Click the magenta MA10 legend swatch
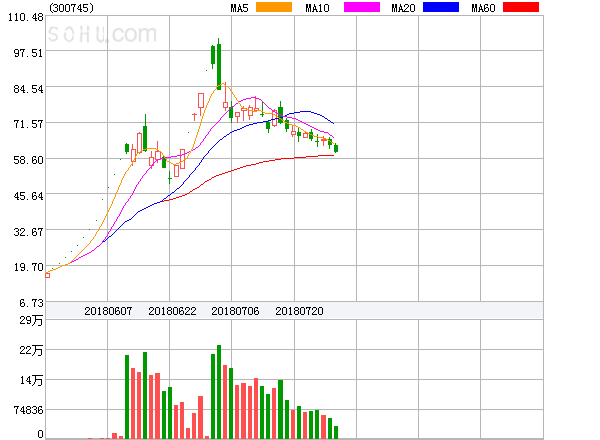600x440 pixels. pos(362,7)
